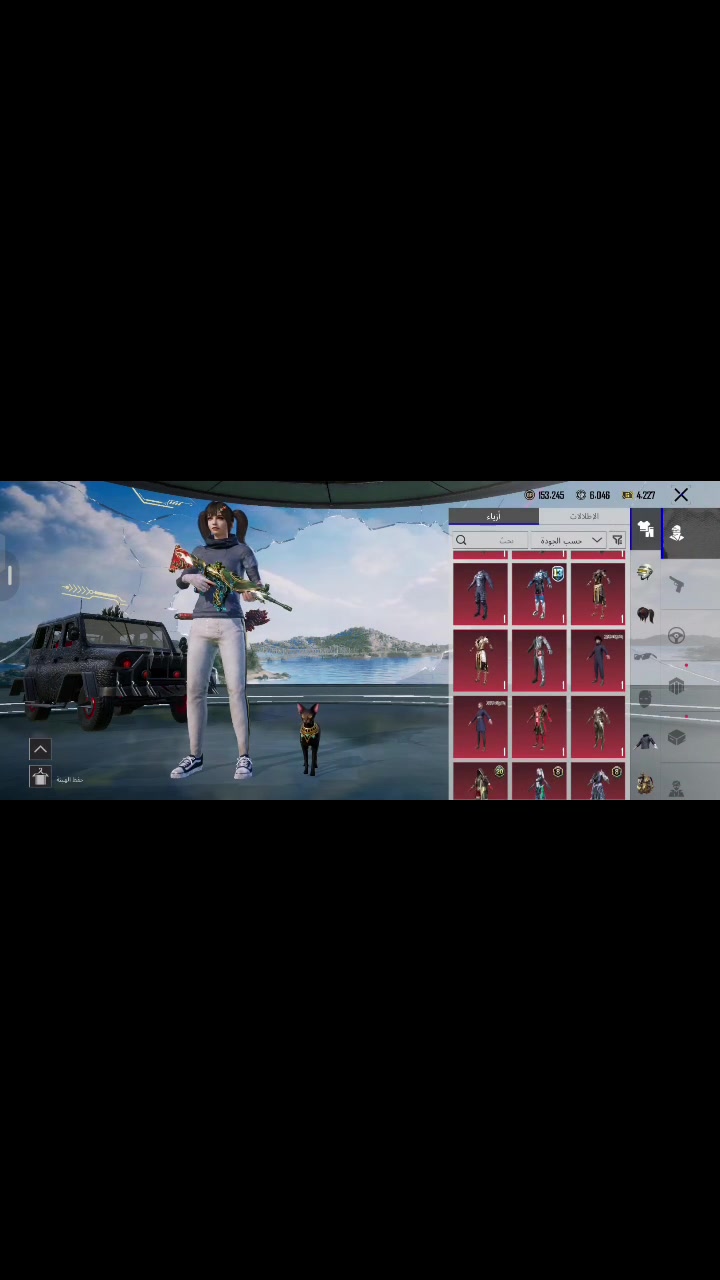Switch to the الإطلالات tab

(584, 516)
